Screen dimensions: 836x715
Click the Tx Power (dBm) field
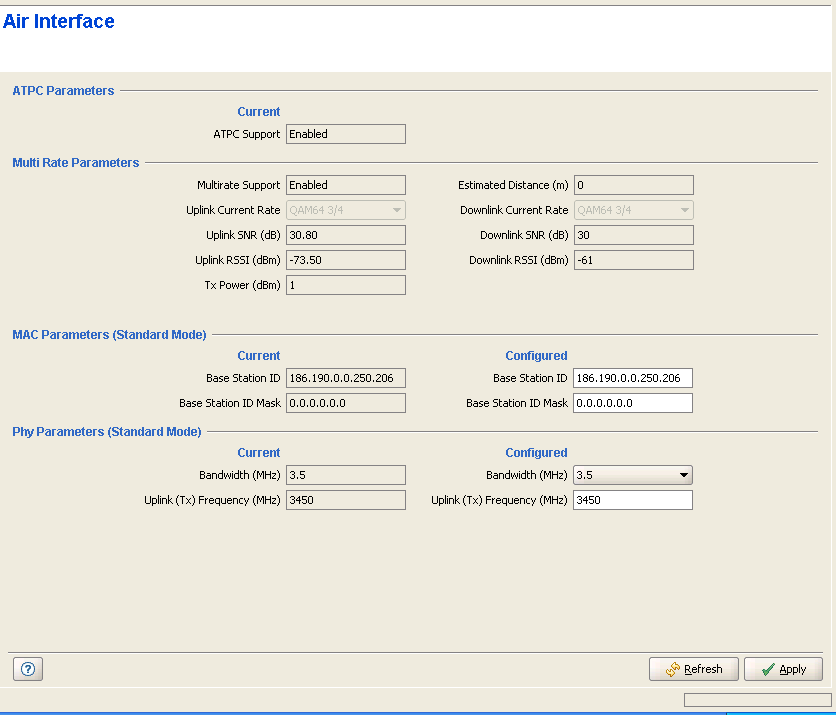point(345,285)
